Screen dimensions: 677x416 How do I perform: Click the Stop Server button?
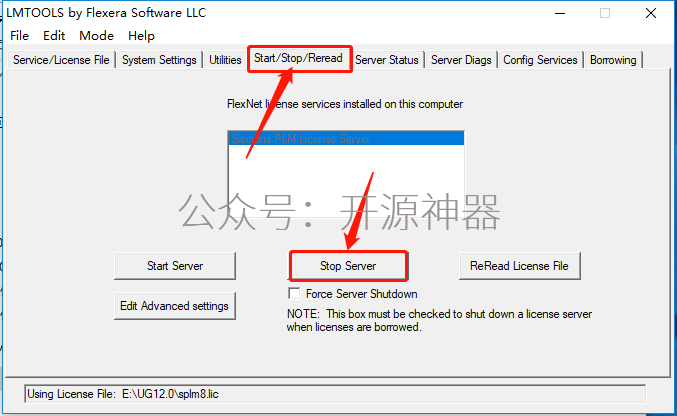point(348,266)
